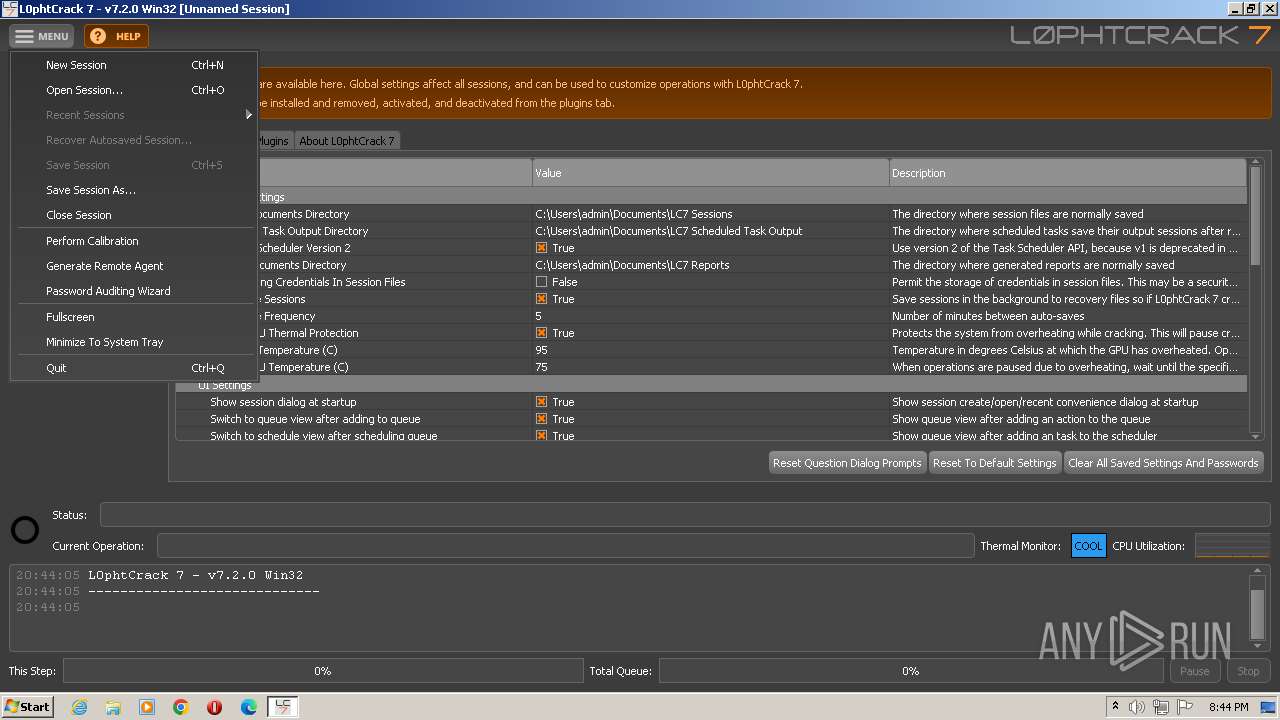The height and width of the screenshot is (720, 1280).
Task: Click the This Step progress bar
Action: pos(323,671)
